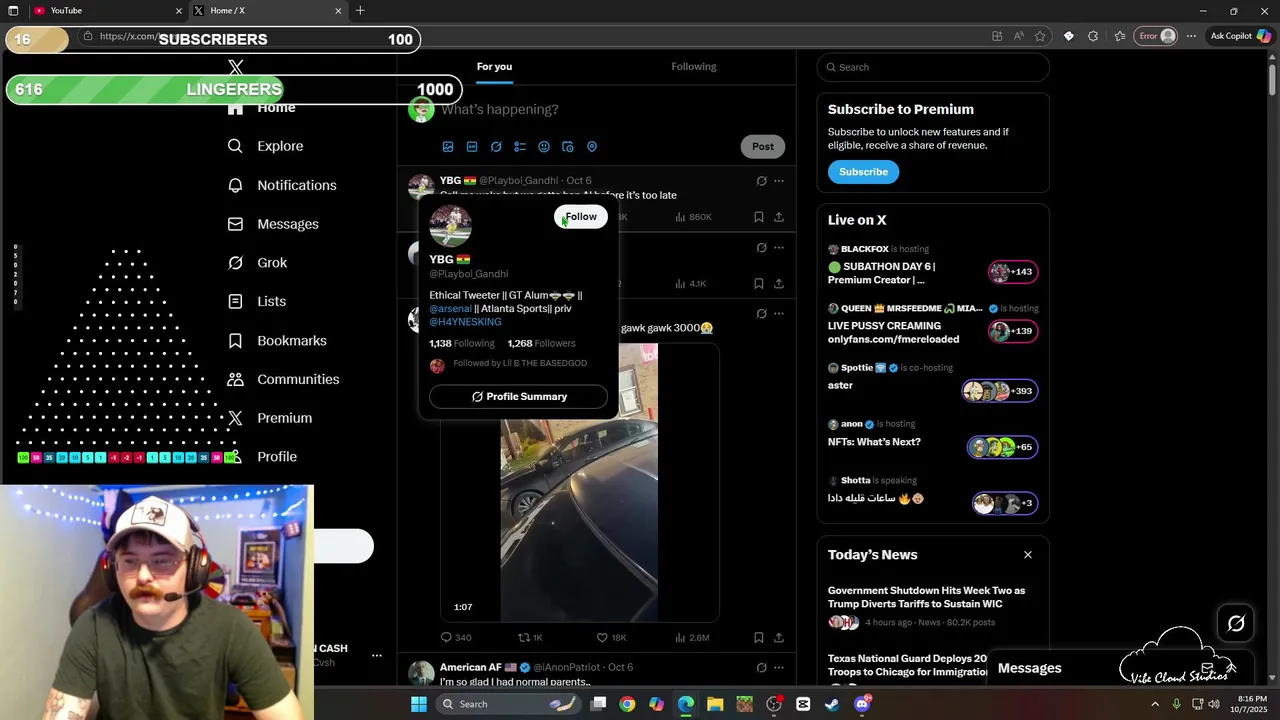The image size is (1280, 720).
Task: Open a new browser tab
Action: coord(360,10)
